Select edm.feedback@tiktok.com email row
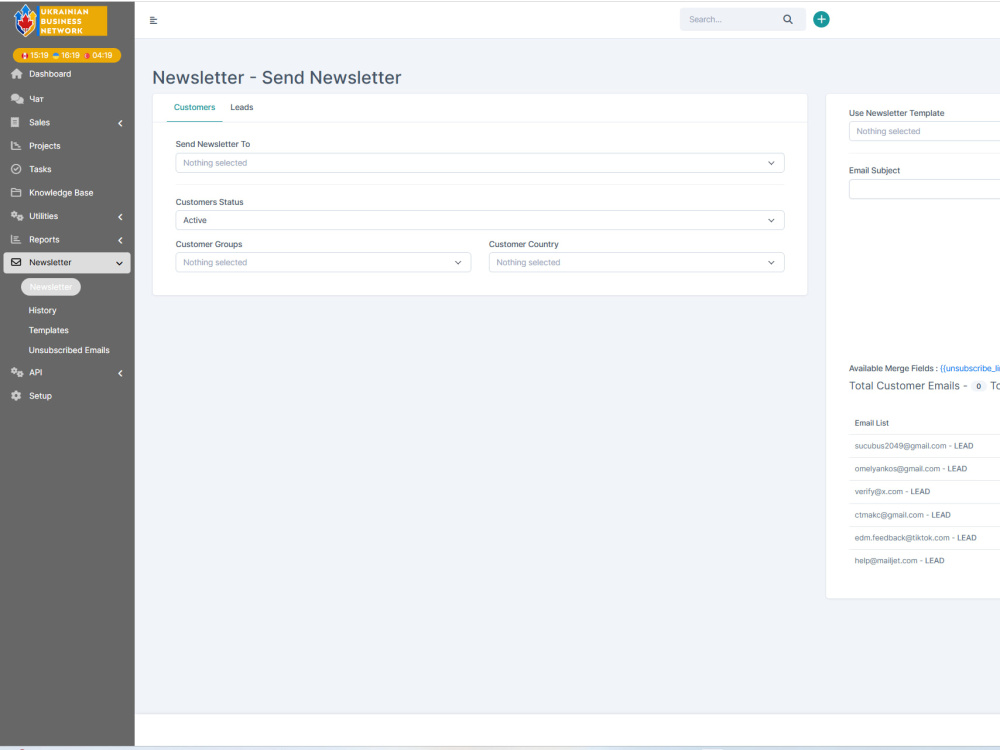This screenshot has width=1000, height=750. [x=925, y=538]
